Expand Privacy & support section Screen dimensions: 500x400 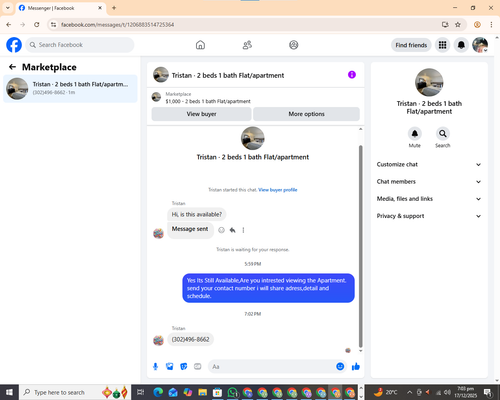429,216
